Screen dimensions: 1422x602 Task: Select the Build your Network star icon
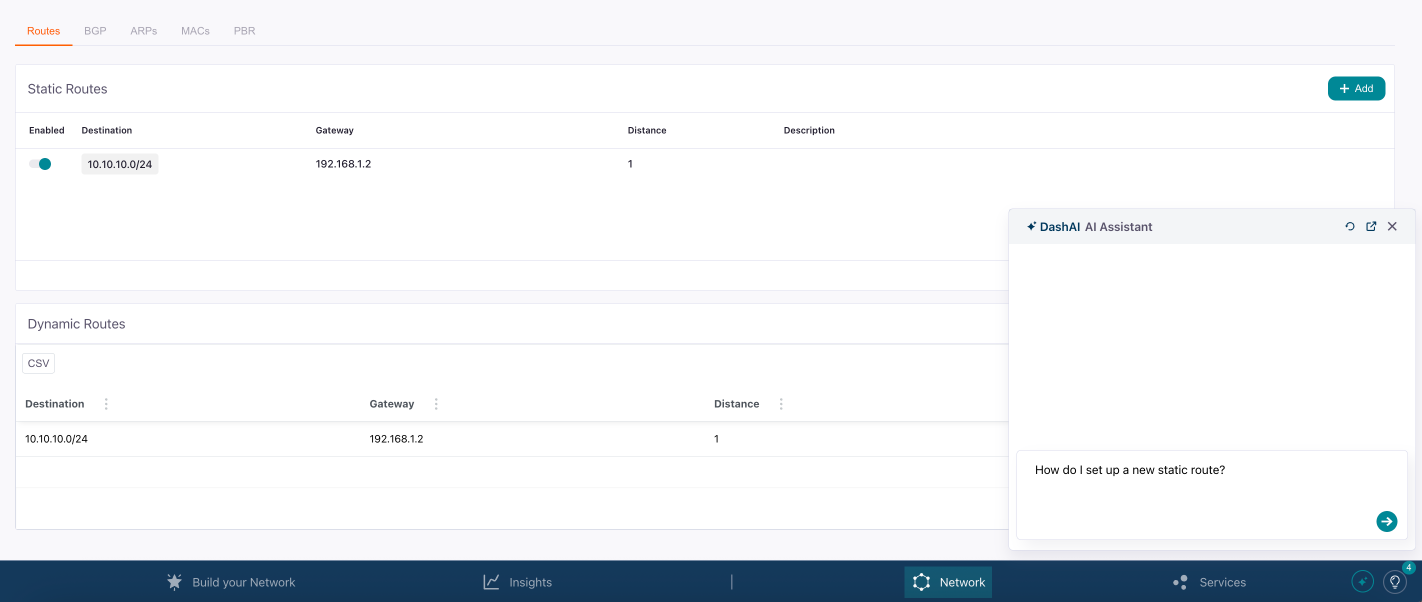[x=174, y=581]
